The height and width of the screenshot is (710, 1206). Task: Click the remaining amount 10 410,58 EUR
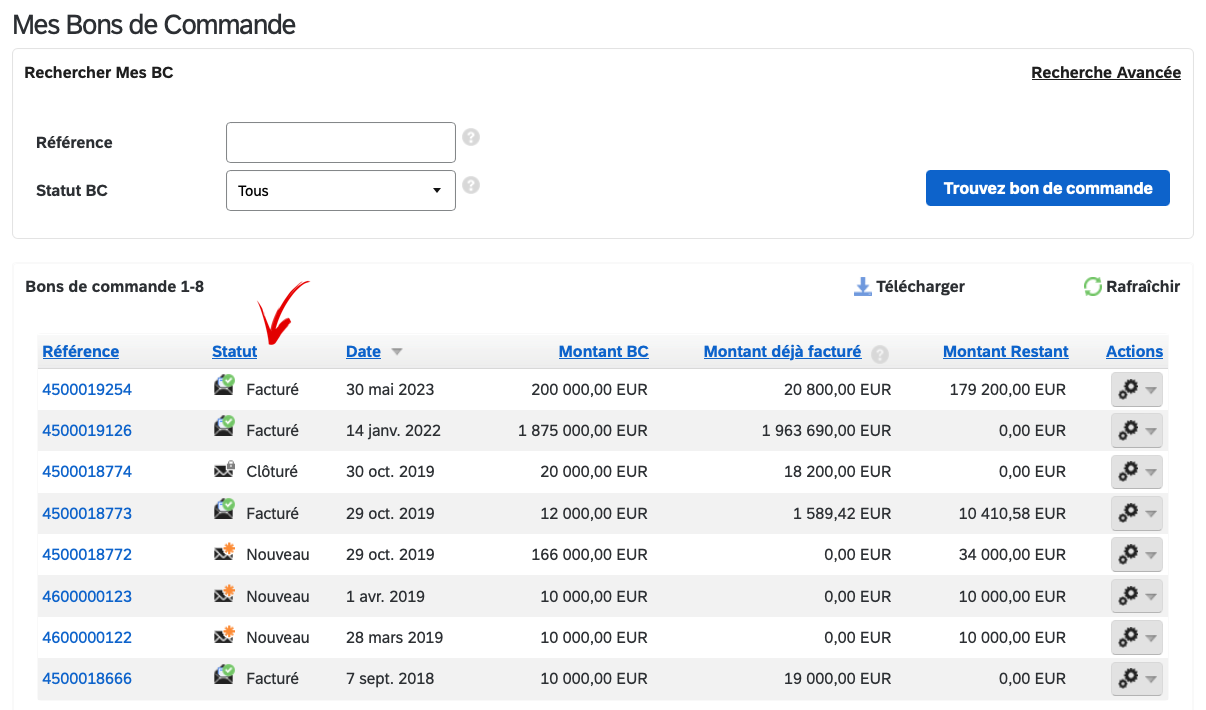pos(1012,513)
